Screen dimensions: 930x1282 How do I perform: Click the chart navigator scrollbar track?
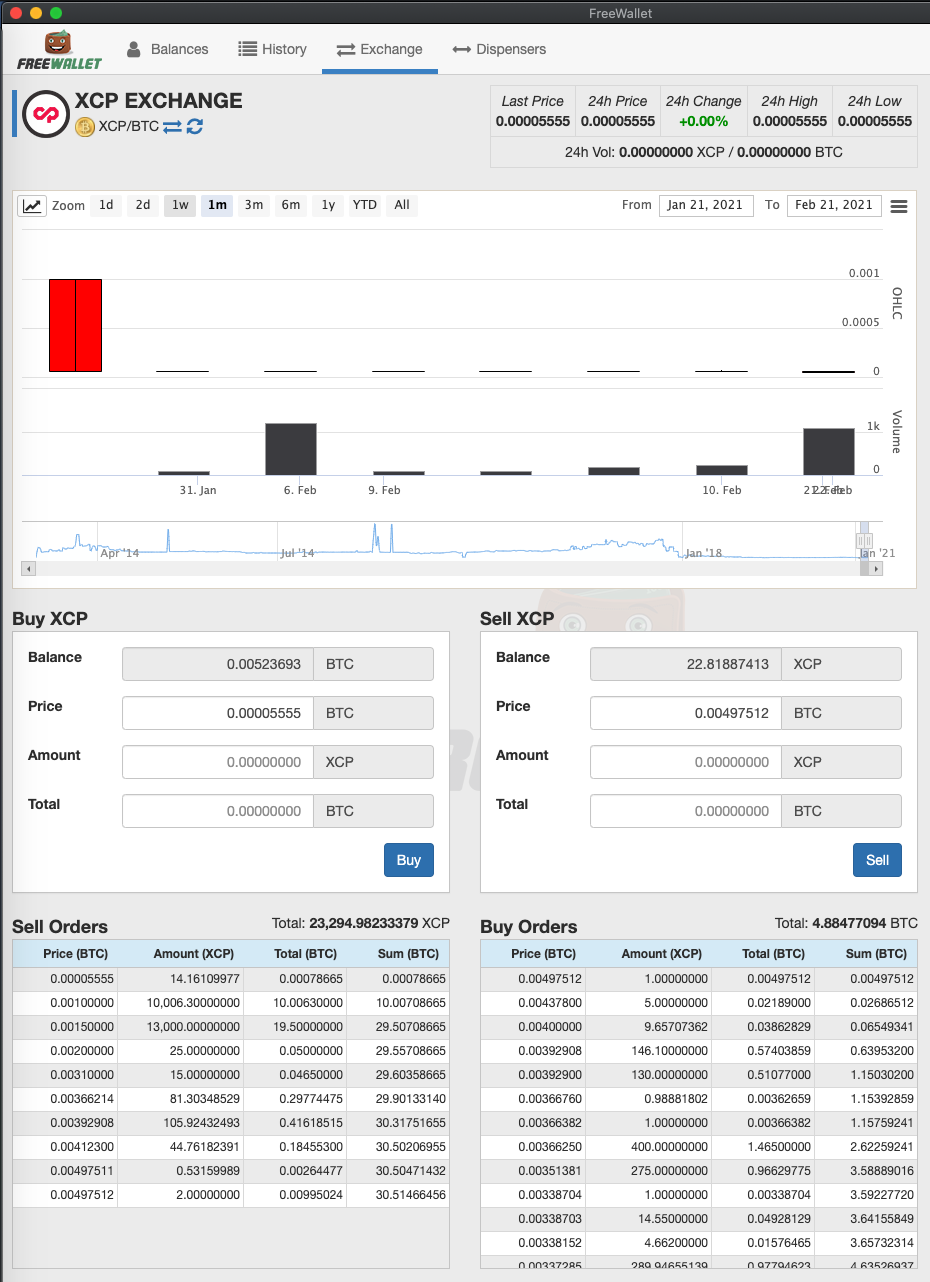click(448, 568)
